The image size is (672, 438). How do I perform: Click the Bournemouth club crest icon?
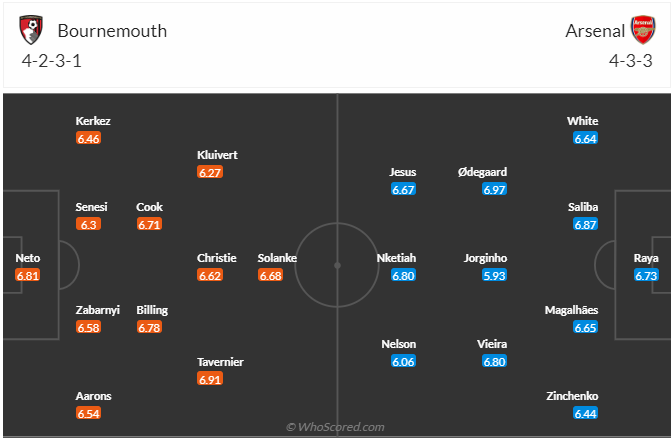click(32, 30)
